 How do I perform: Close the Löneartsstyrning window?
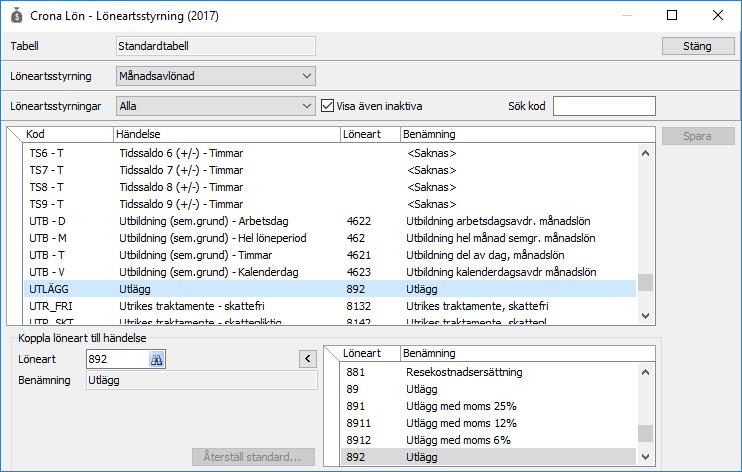[x=717, y=15]
